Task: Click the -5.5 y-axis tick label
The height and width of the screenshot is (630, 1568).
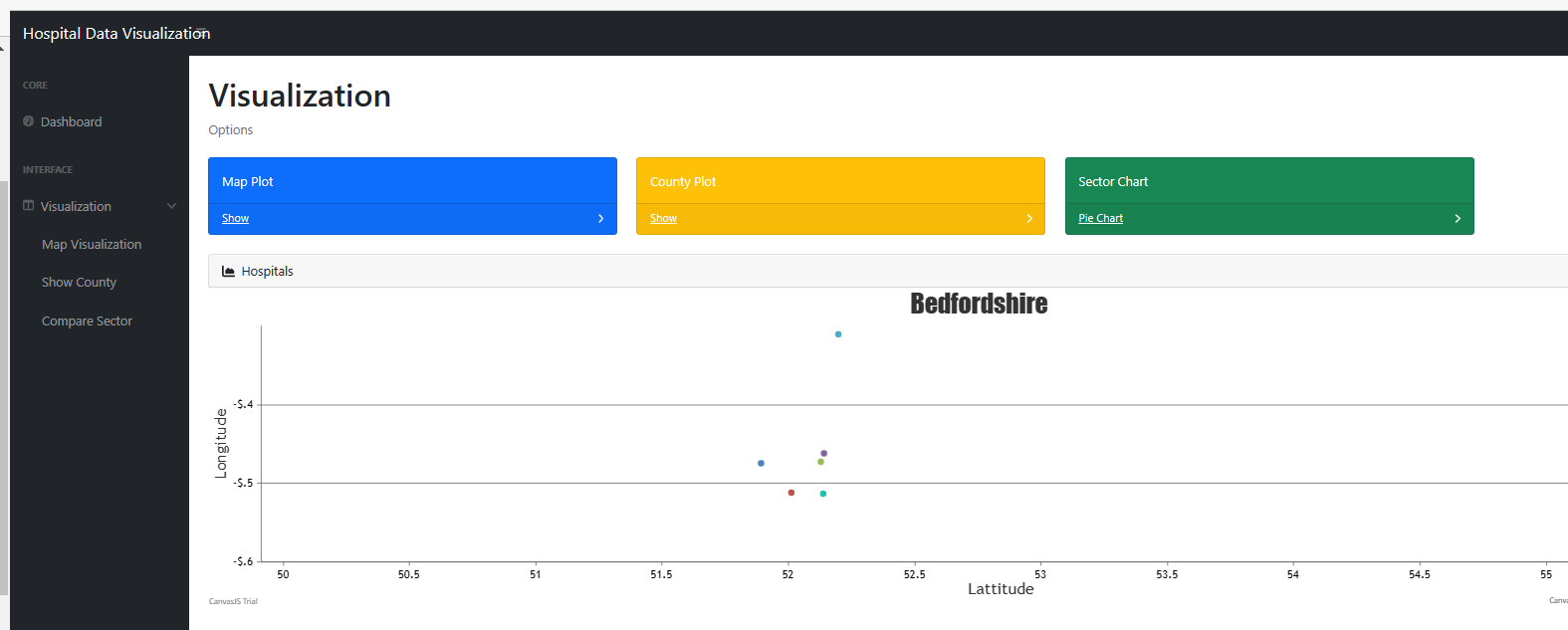Action: click(x=243, y=483)
